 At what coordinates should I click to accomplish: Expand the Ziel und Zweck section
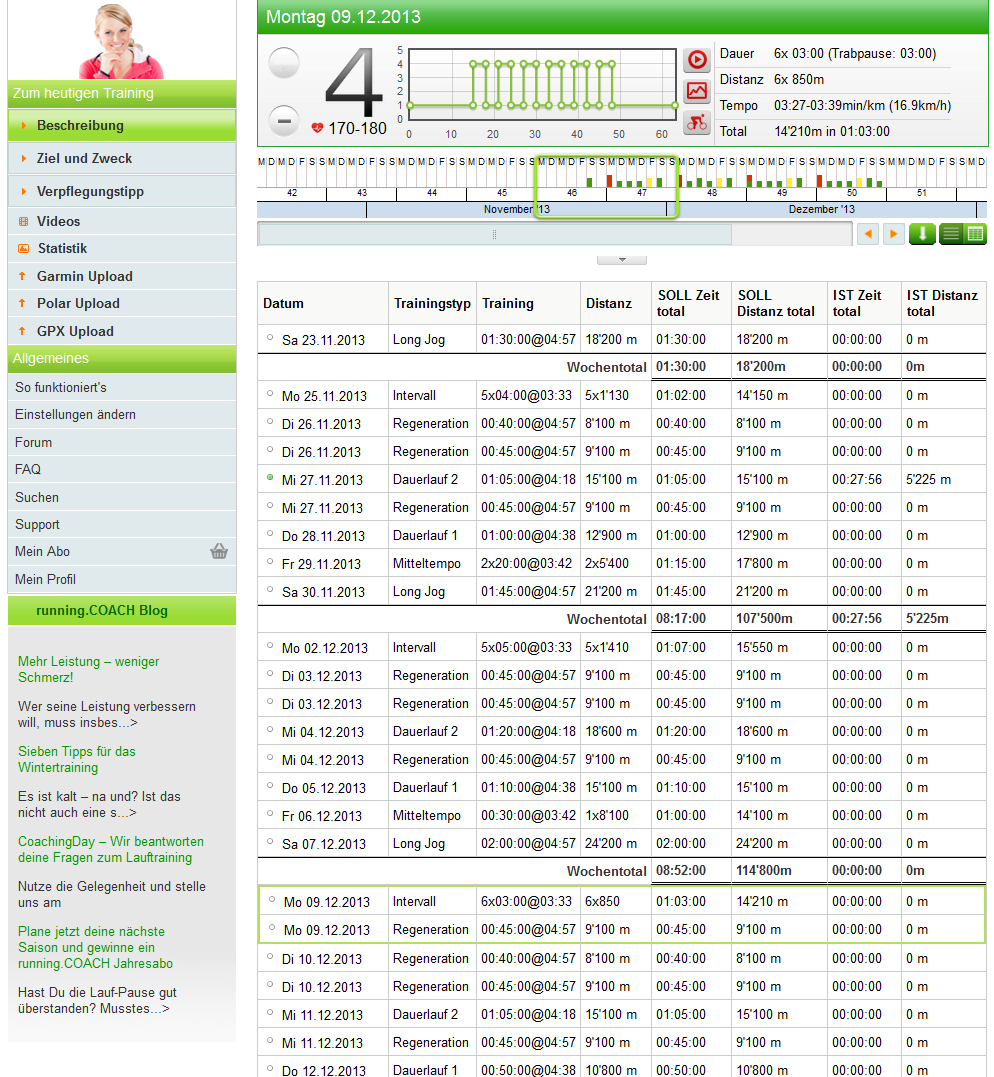(84, 158)
